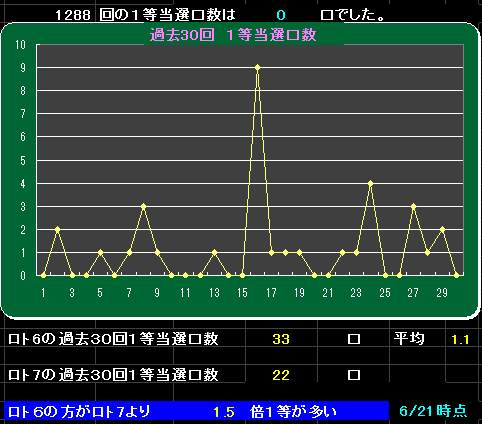Viewport: 482px width, 424px height.
Task: Click the data point at draw 24 value 4
Action: [370, 183]
